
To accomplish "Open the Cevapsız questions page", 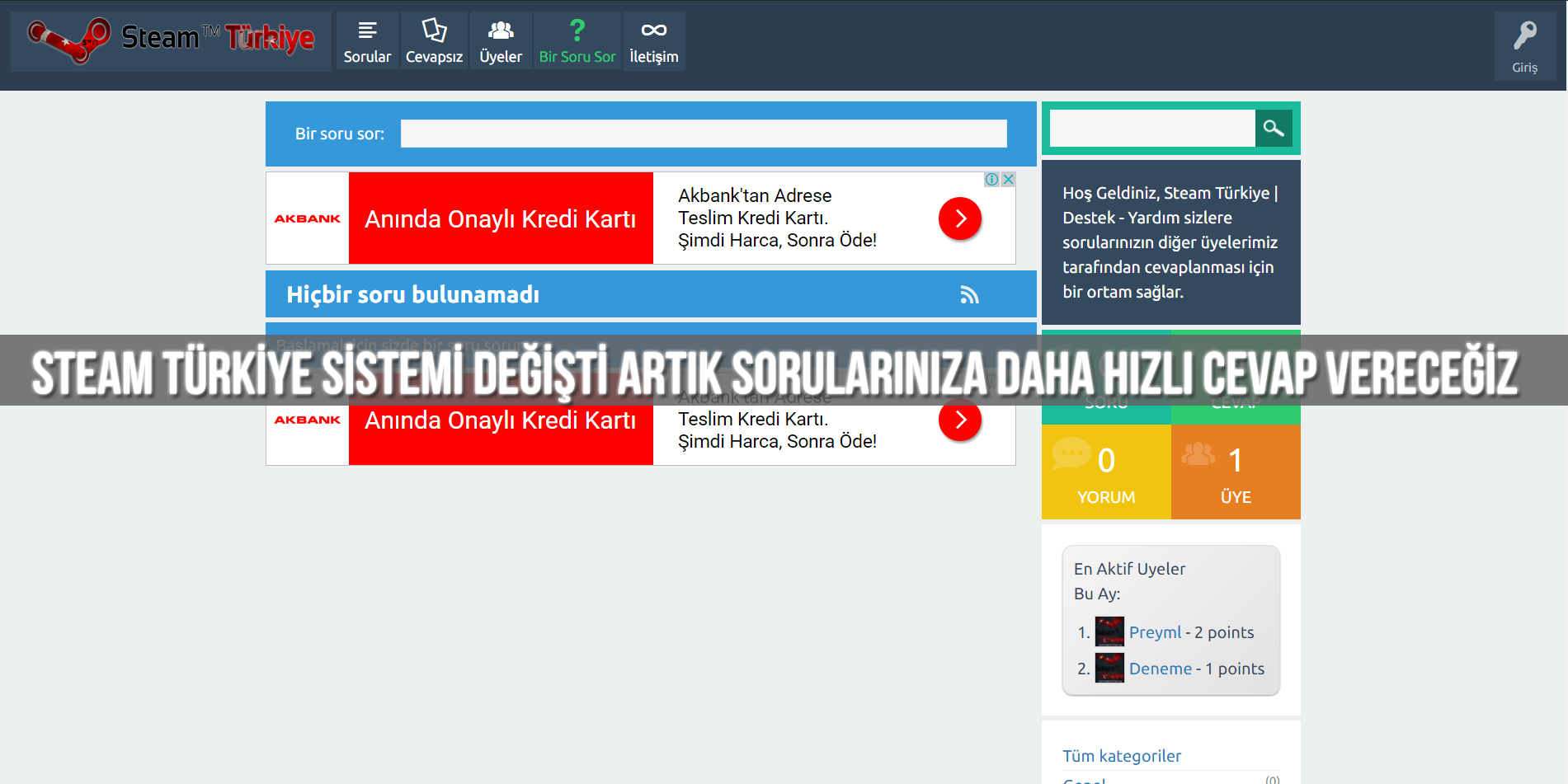I will 434,41.
